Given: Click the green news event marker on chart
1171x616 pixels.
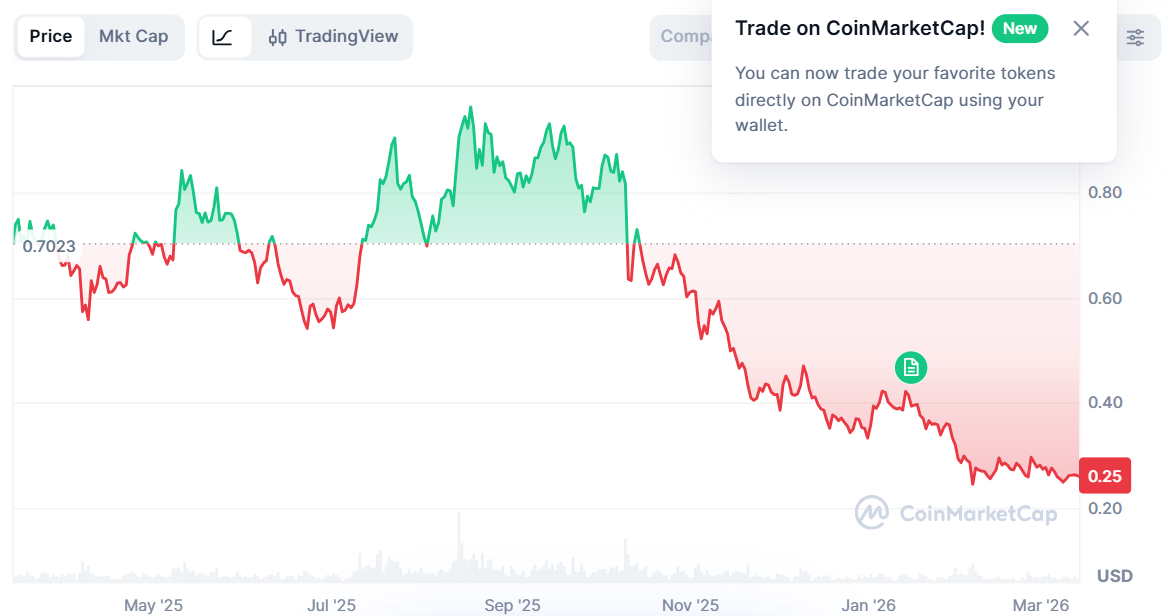Looking at the screenshot, I should (910, 368).
